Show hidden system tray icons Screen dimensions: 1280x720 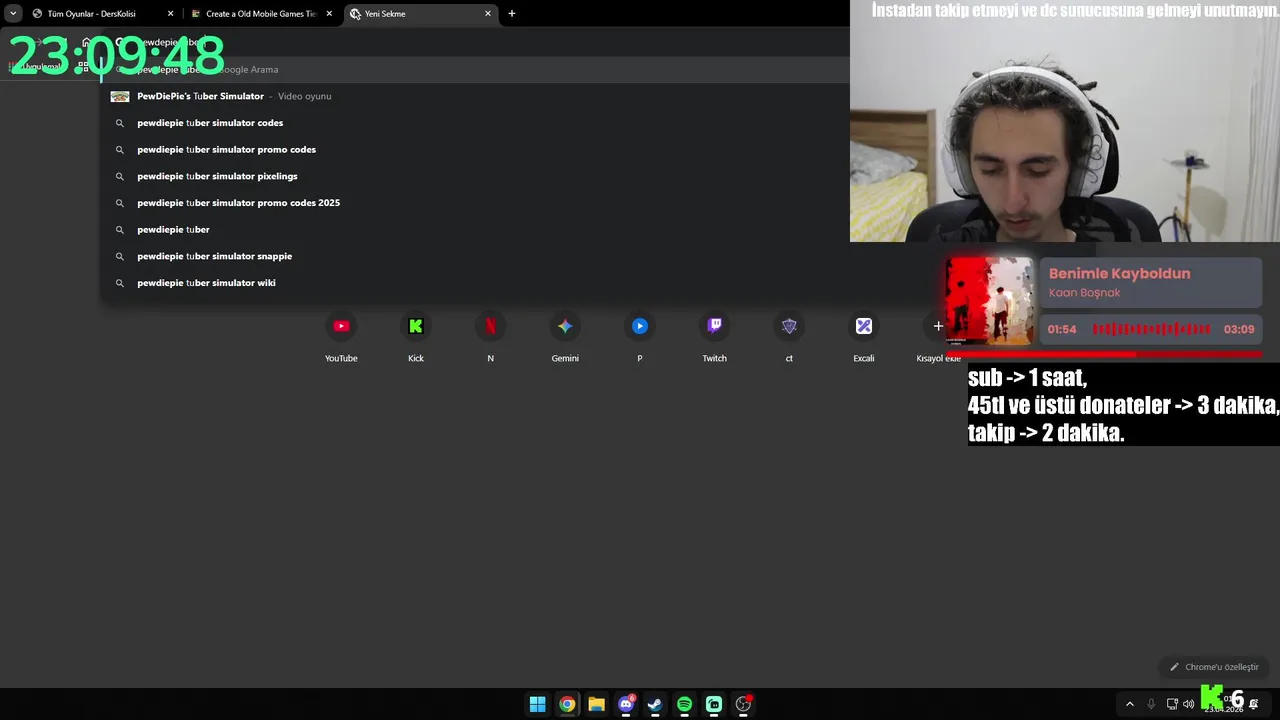pyautogui.click(x=1130, y=704)
